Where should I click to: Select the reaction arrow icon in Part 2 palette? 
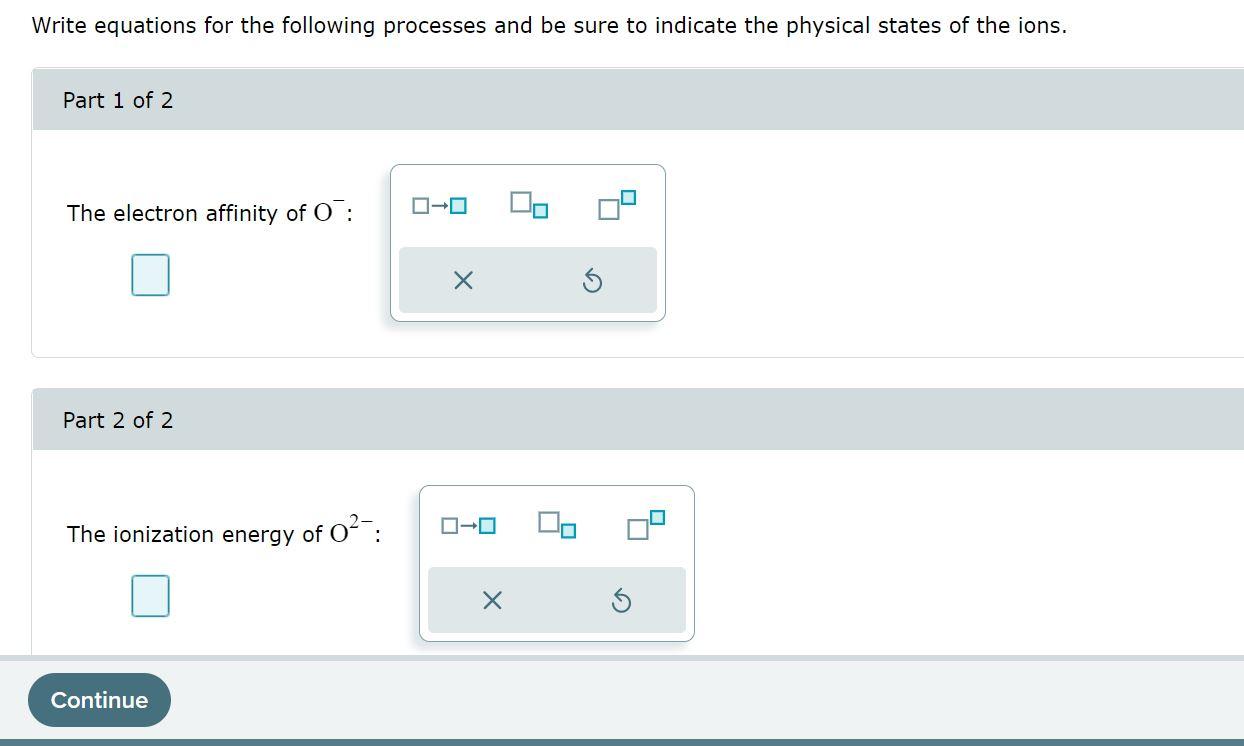coord(466,526)
